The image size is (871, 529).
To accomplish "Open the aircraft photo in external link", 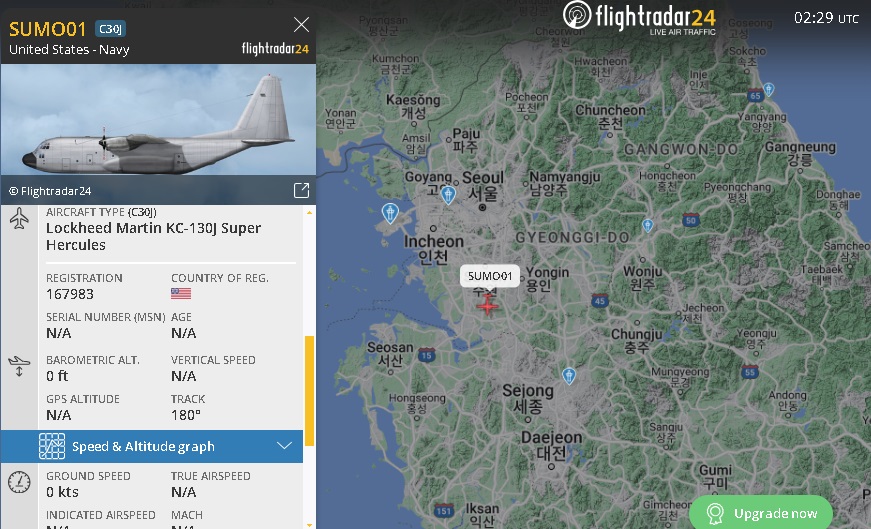I will pos(301,191).
